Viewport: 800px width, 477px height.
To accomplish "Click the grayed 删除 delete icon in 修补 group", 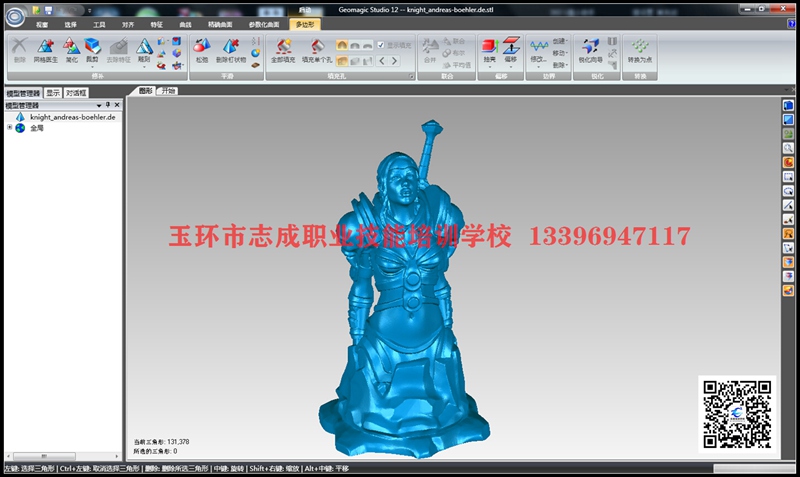I will tap(19, 51).
